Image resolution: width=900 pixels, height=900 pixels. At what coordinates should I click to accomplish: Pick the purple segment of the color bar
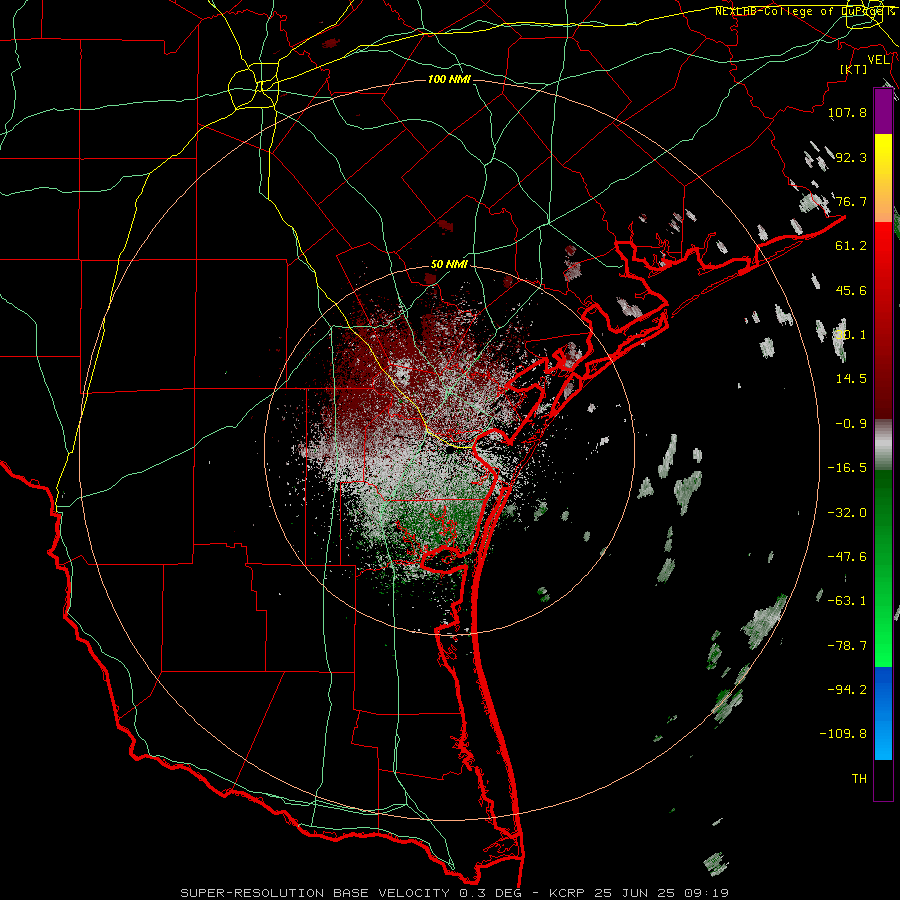(x=883, y=111)
